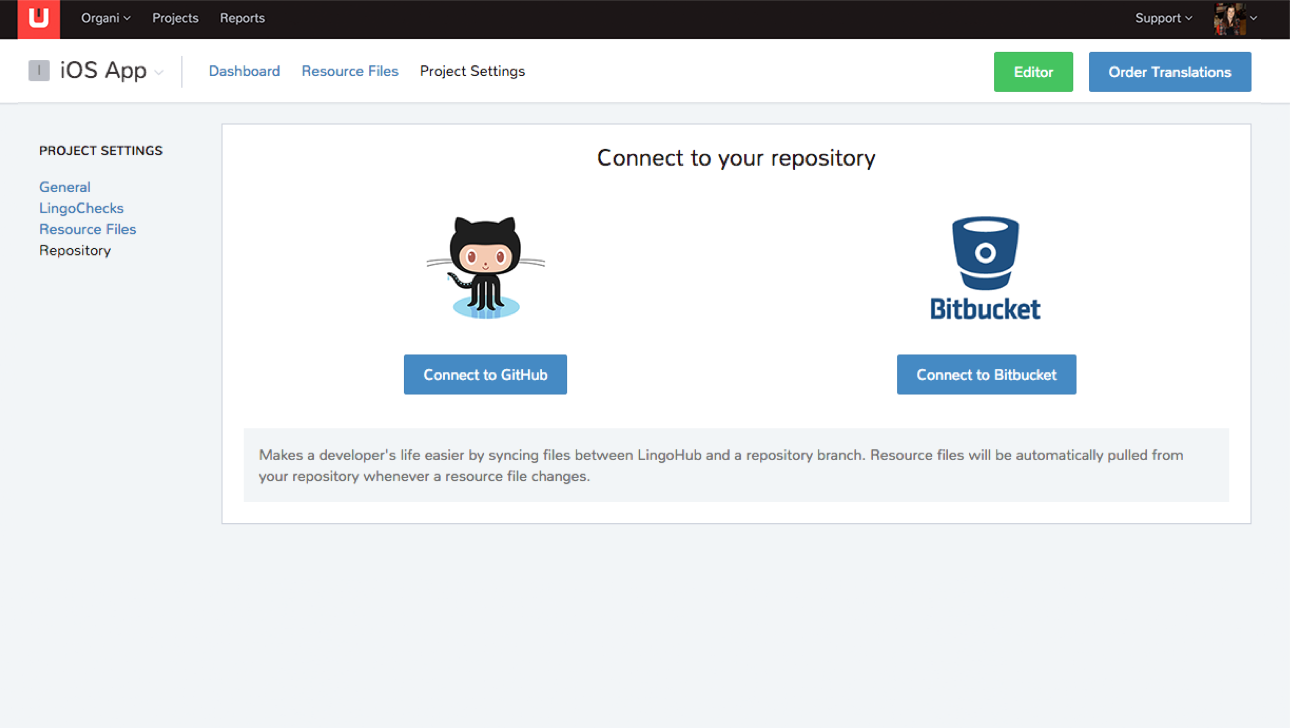Image resolution: width=1290 pixels, height=728 pixels.
Task: Click the Order Translations button
Action: pyautogui.click(x=1170, y=72)
